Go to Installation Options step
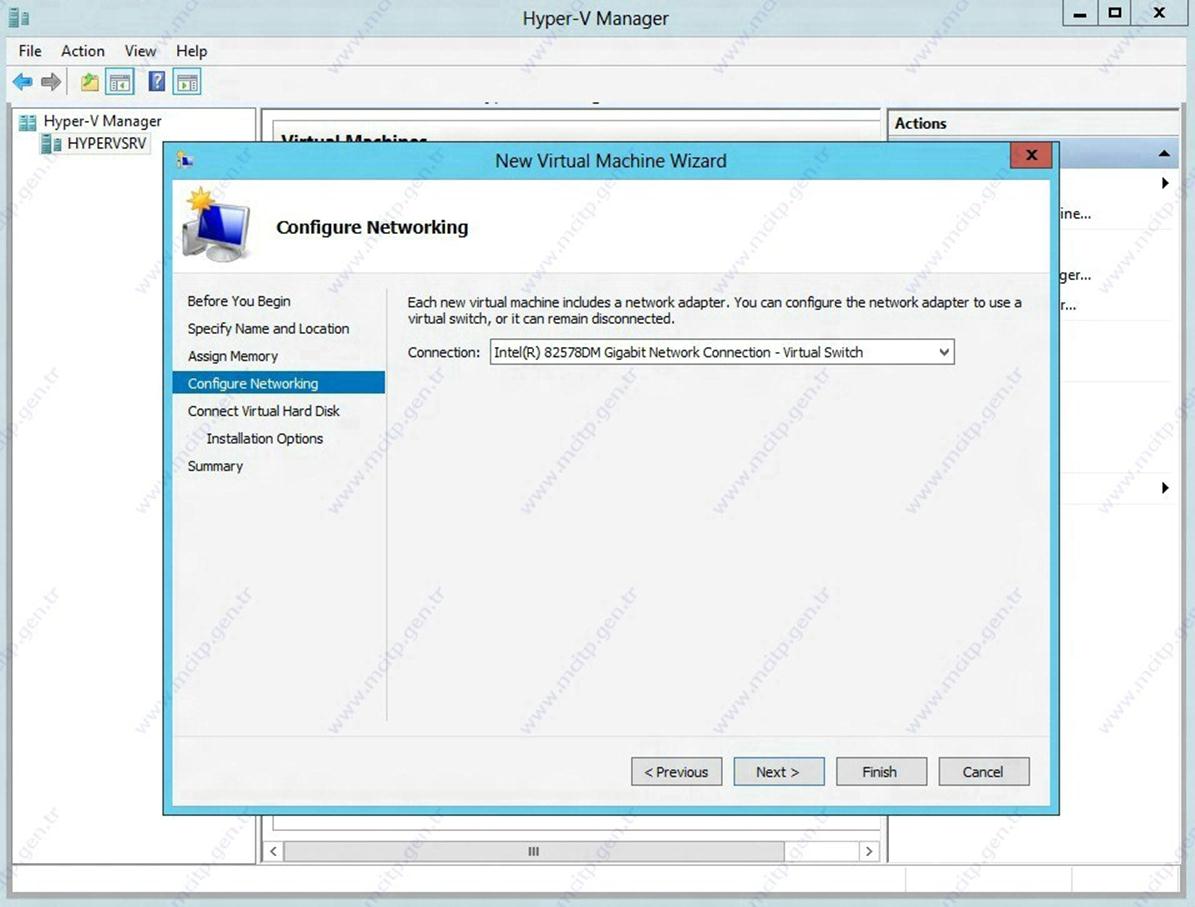This screenshot has height=907, width=1195. coord(264,438)
